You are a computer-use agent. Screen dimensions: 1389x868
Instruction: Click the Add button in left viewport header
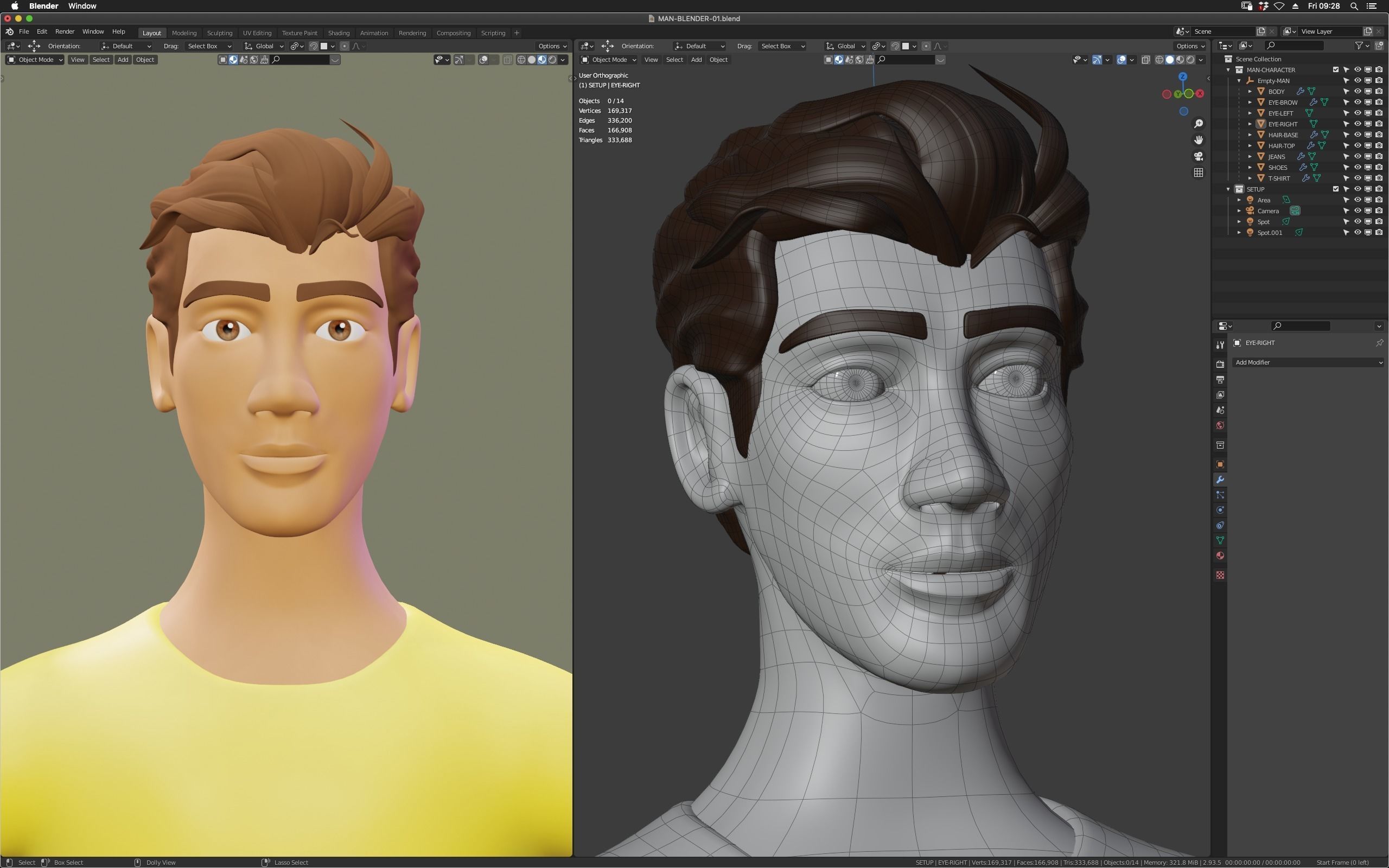tap(123, 60)
